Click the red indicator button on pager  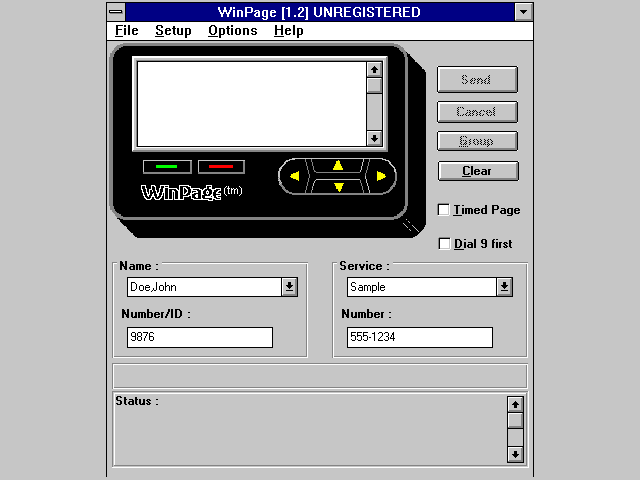pyautogui.click(x=221, y=167)
